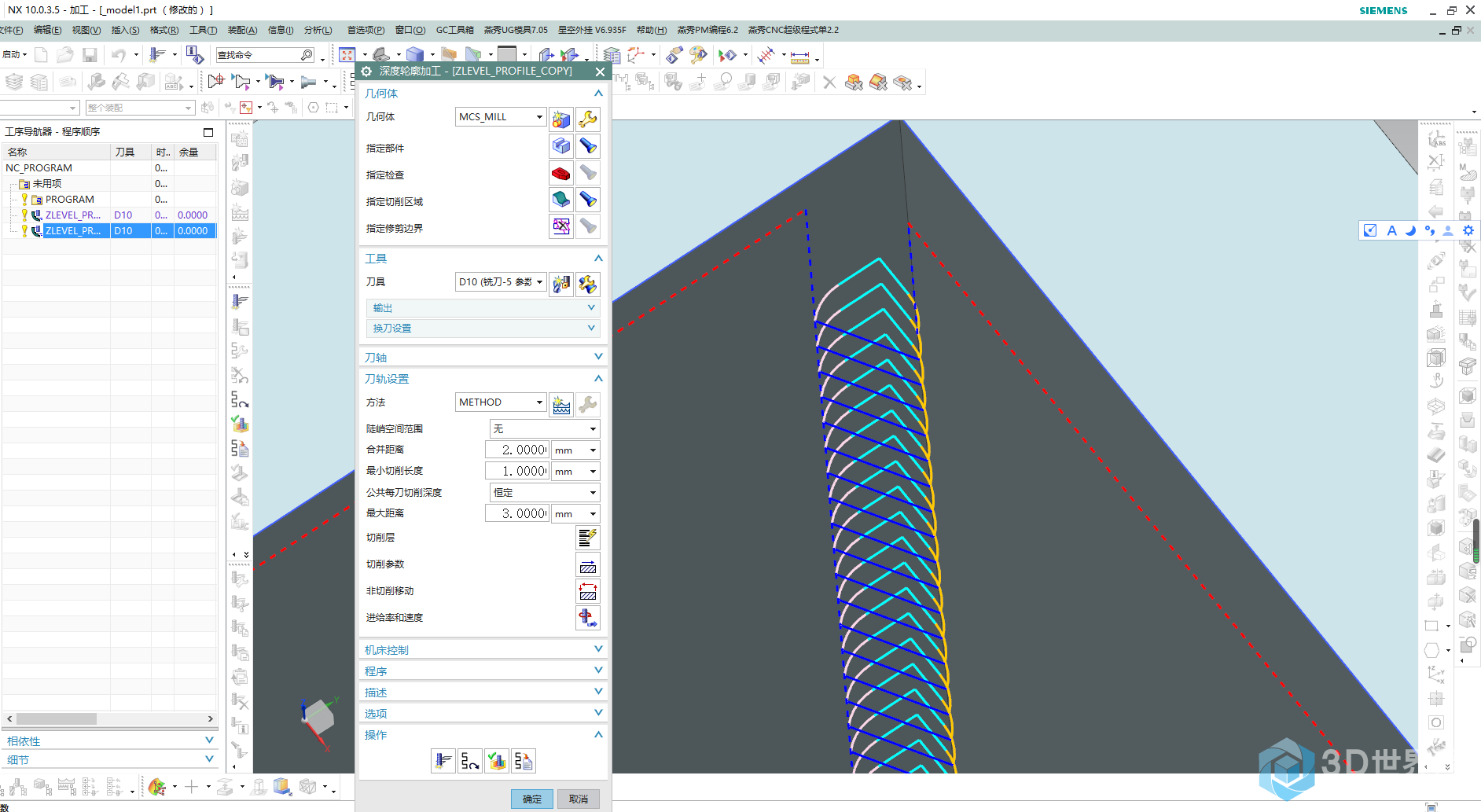
Task: Click the fit view icon in top toolbar
Action: click(x=347, y=55)
